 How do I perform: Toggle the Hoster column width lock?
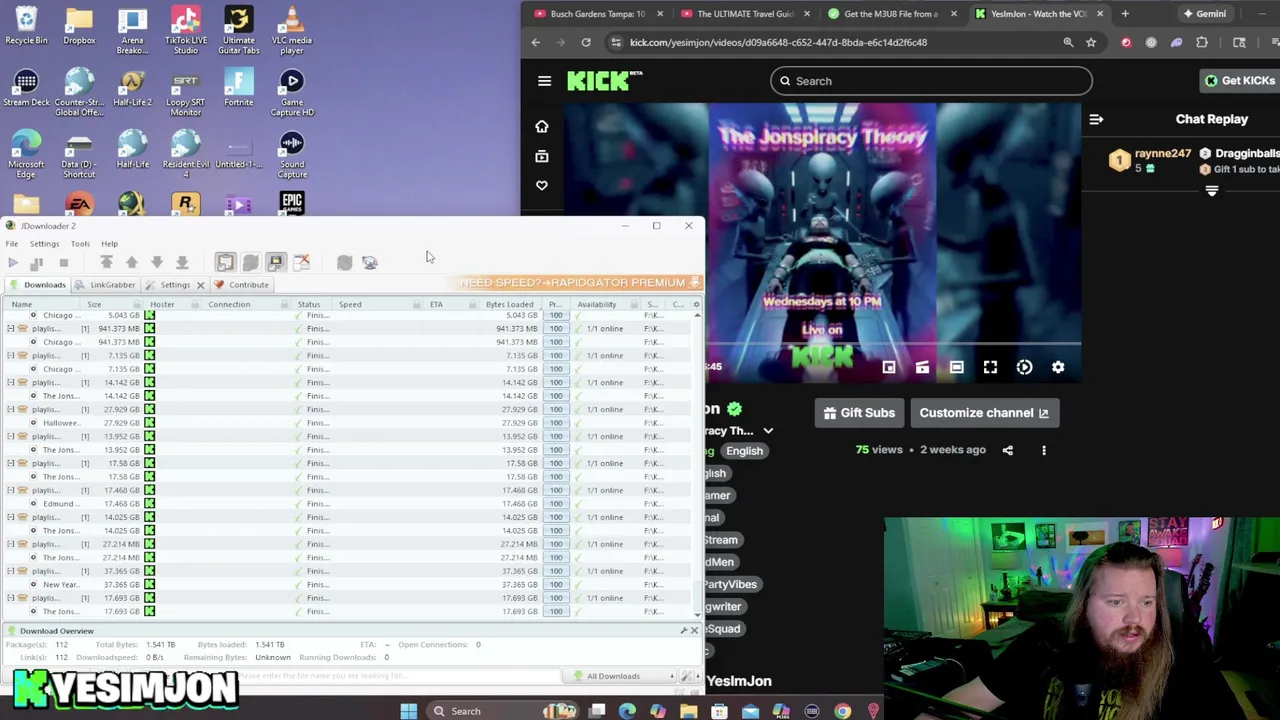pos(196,304)
